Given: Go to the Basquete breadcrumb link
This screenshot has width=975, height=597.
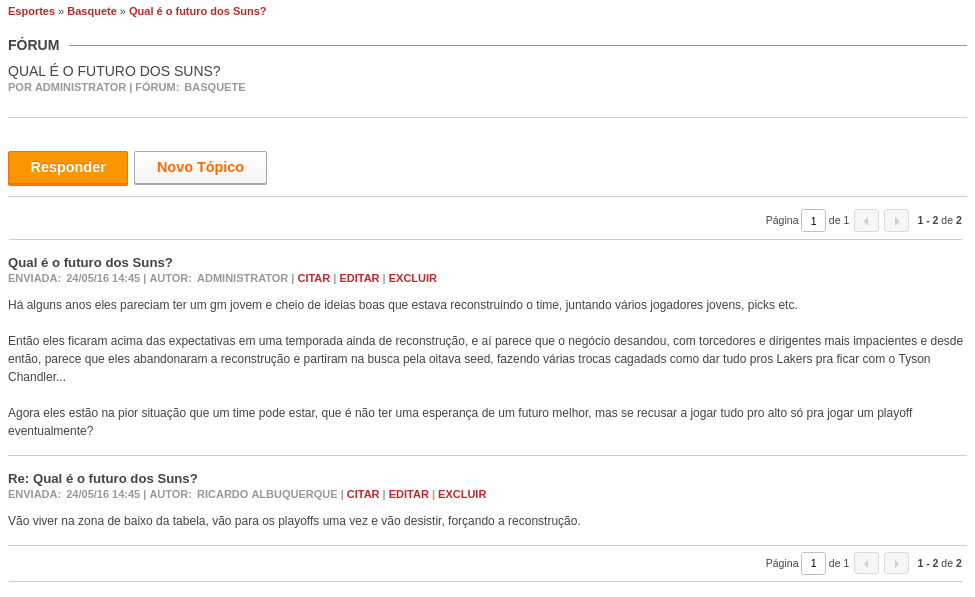Looking at the screenshot, I should [92, 11].
